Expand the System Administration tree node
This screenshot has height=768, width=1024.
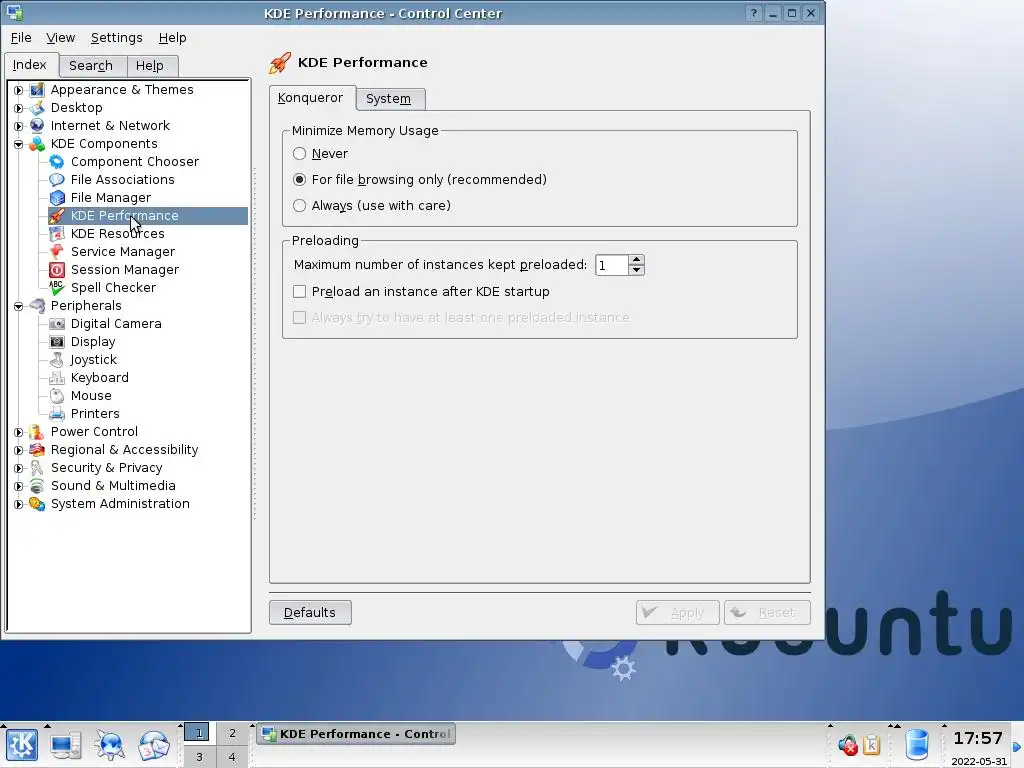18,504
